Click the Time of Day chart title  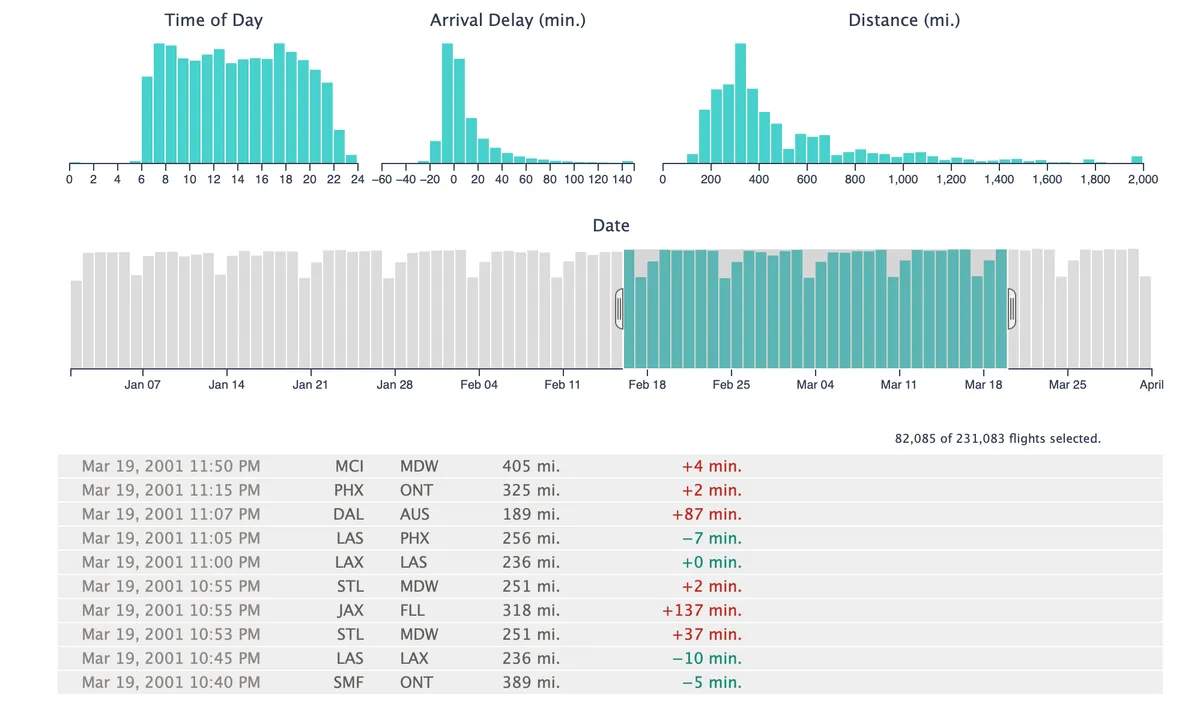[x=214, y=20]
